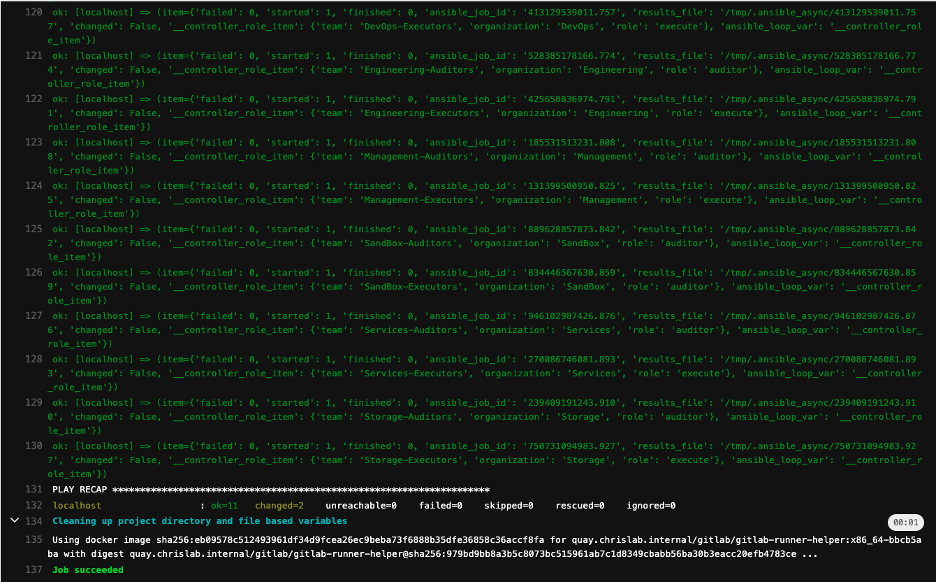Click the 'SandBox-Executors' team name
Screen dimensions: 936x582
[411, 287]
